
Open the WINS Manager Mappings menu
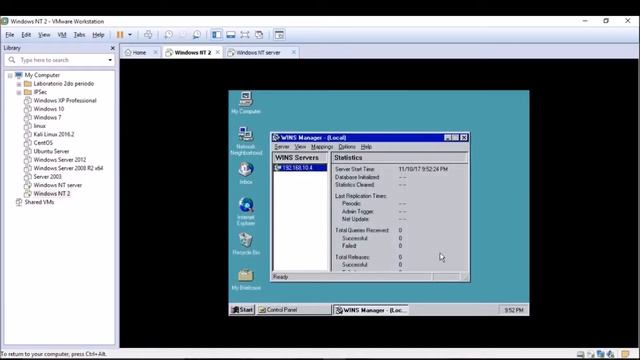point(322,147)
